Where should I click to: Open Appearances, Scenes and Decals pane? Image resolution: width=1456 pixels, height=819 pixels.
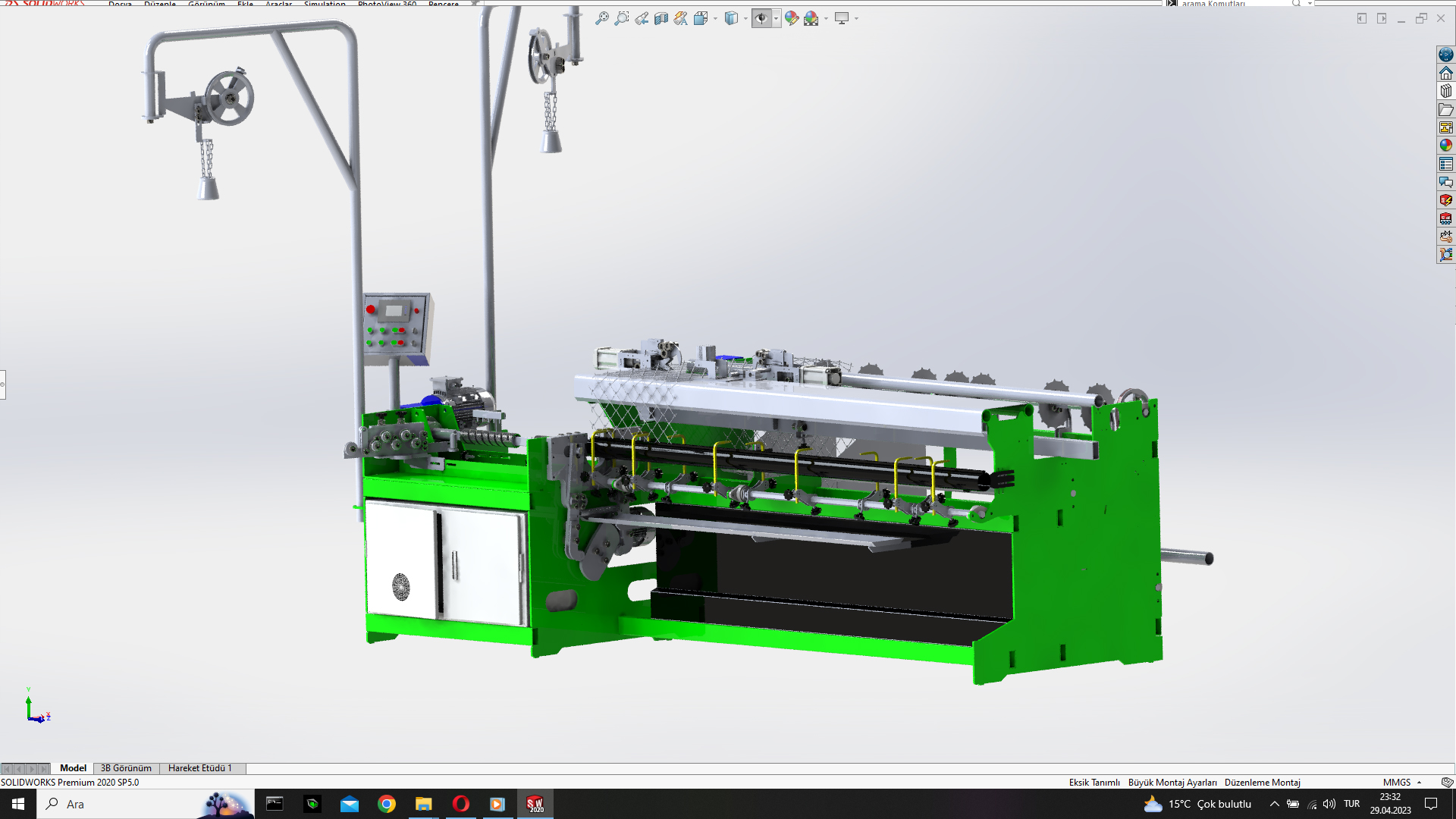click(x=1446, y=146)
